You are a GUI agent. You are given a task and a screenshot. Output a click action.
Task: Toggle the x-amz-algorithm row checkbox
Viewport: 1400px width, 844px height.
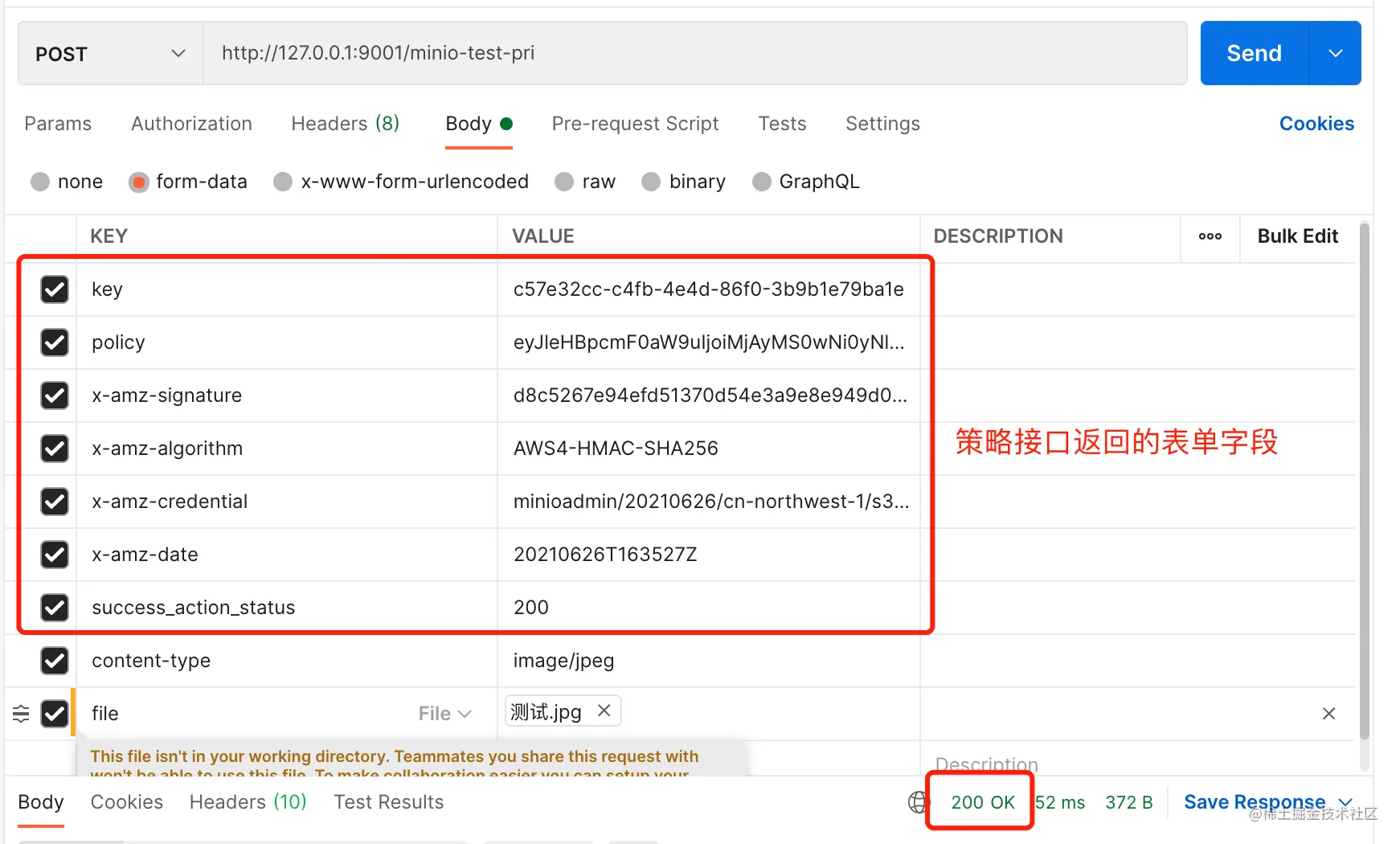[55, 449]
